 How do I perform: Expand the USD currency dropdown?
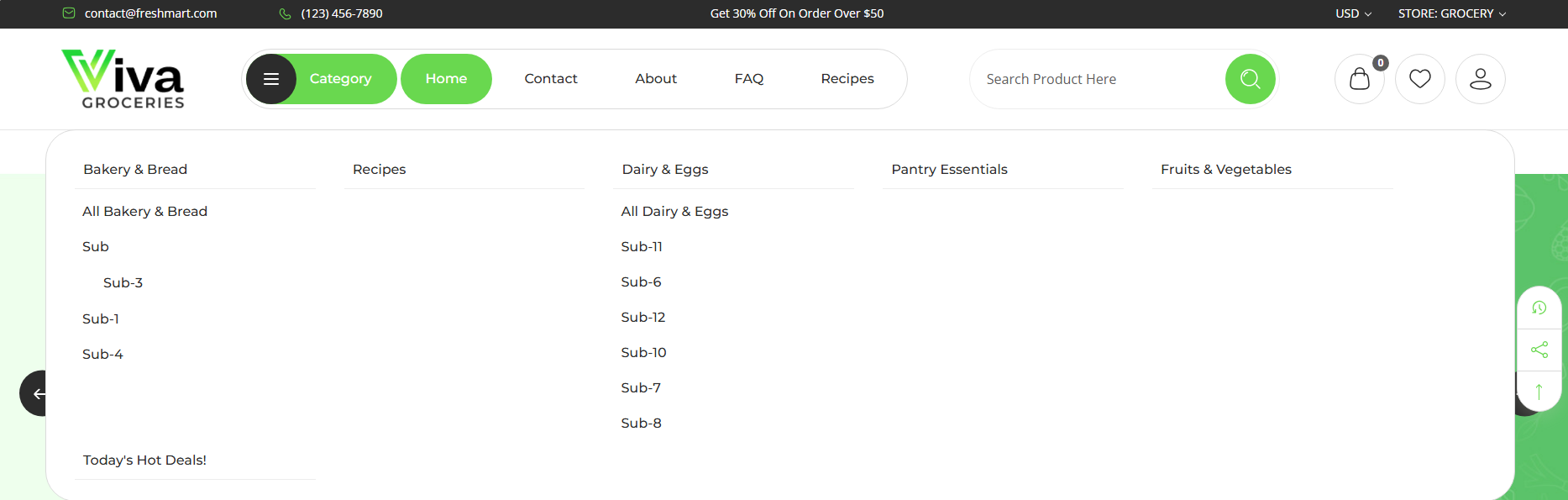(1353, 13)
